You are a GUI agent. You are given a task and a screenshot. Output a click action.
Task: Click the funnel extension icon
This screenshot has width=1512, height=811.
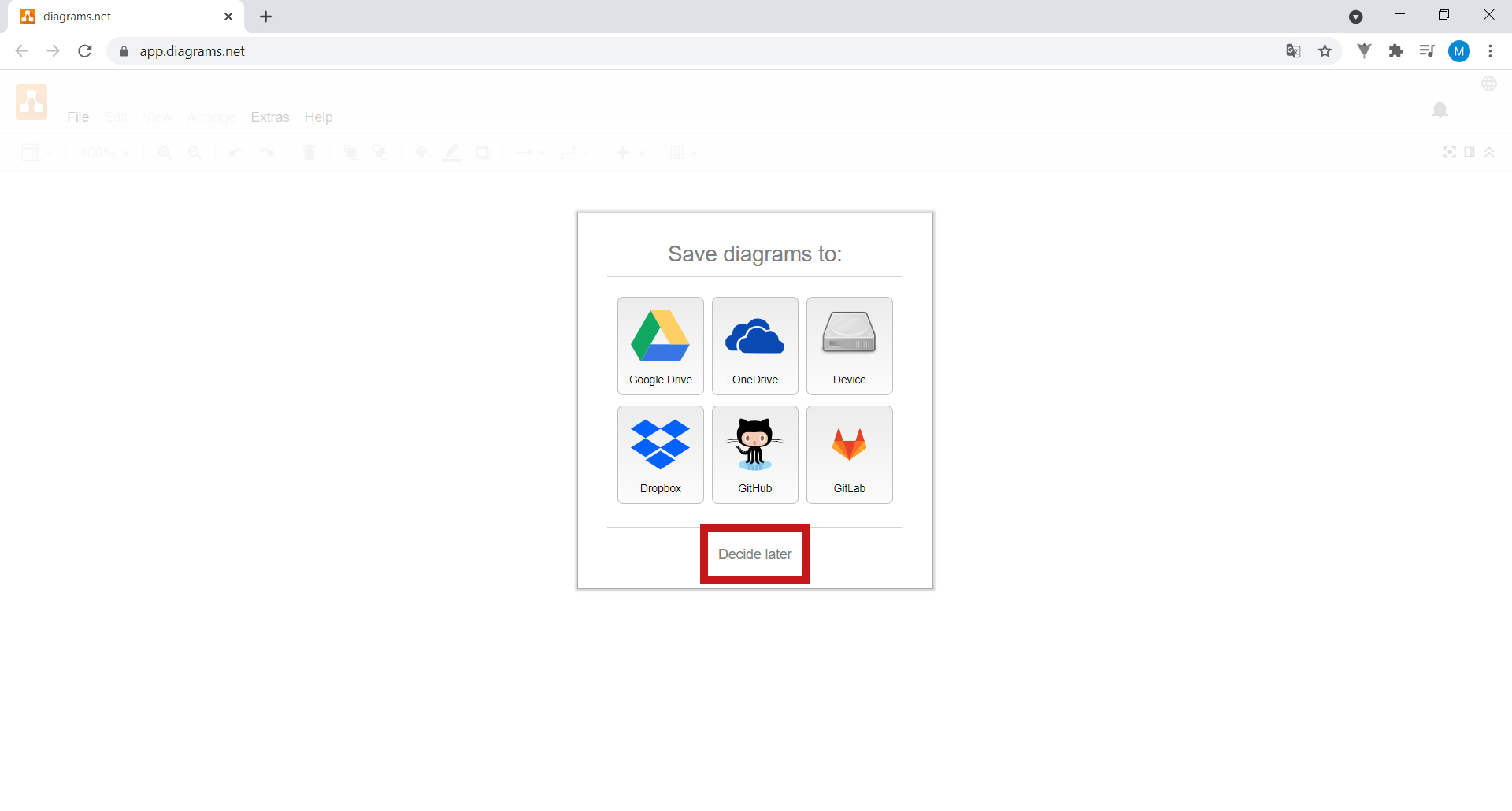pos(1364,51)
